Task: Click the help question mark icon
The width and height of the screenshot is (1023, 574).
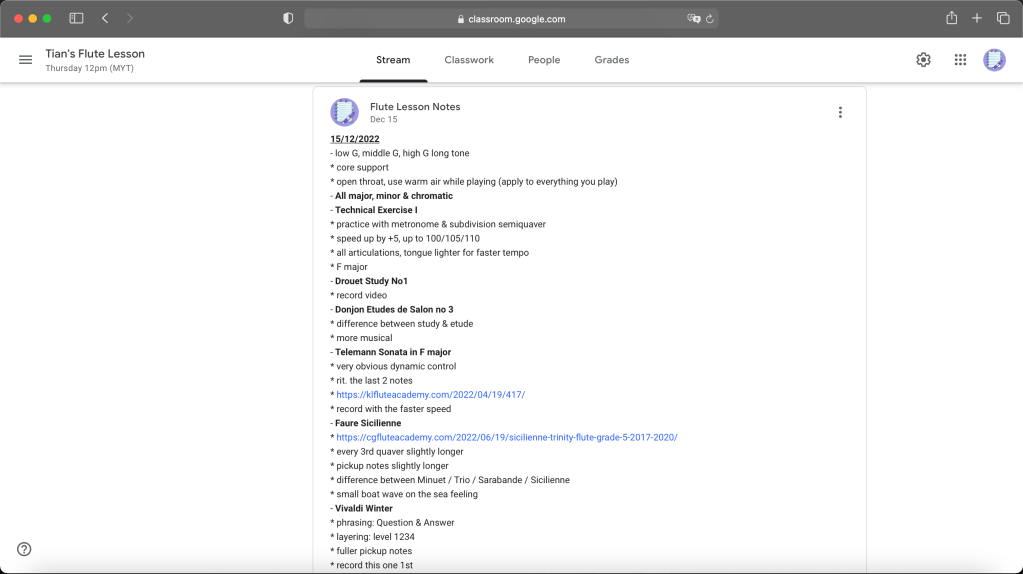Action: click(24, 549)
